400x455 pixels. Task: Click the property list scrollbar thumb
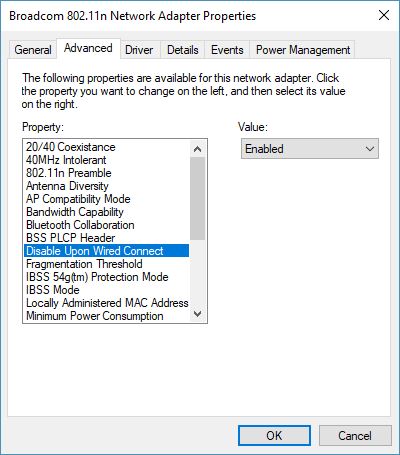[x=198, y=198]
